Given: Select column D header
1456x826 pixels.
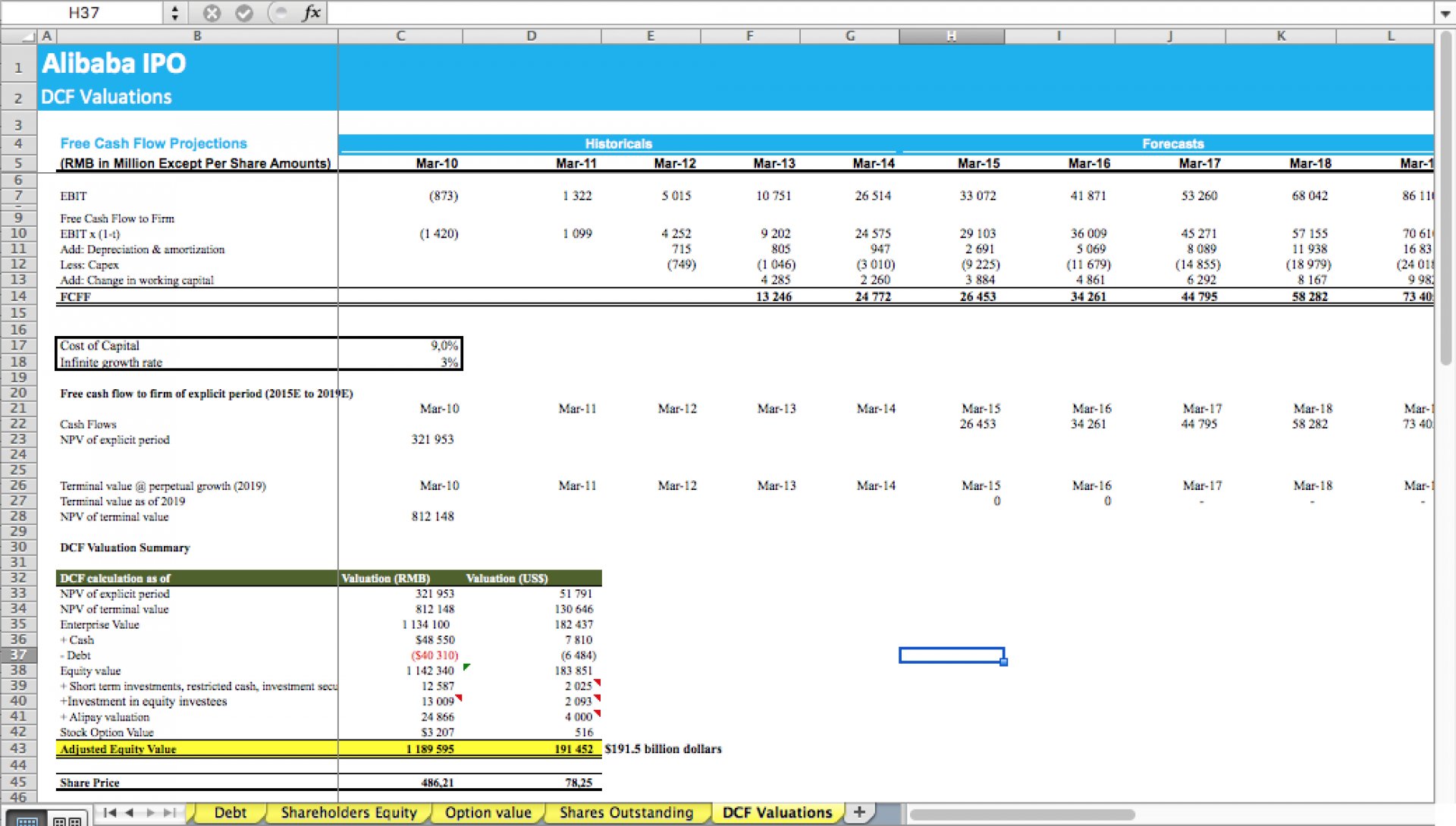Looking at the screenshot, I should pos(532,36).
